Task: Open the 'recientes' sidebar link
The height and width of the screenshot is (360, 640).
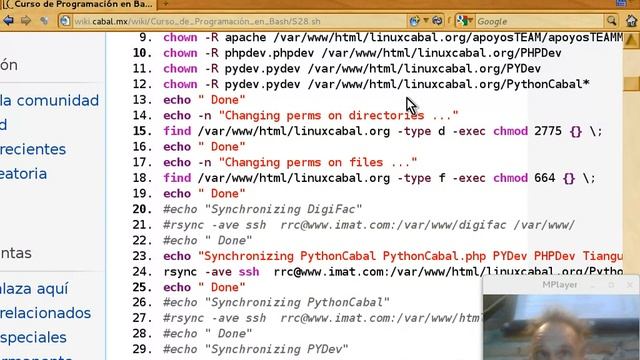Action: coord(33,149)
